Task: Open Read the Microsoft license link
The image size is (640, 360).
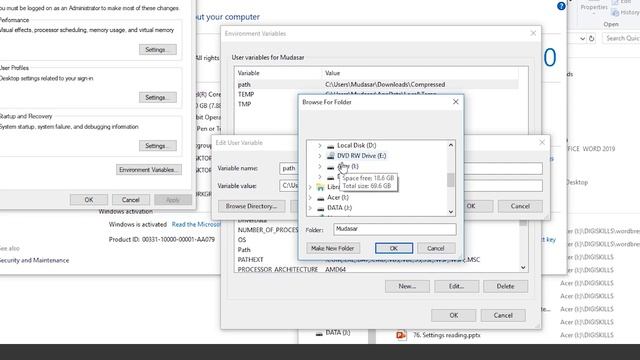Action: pos(196,224)
